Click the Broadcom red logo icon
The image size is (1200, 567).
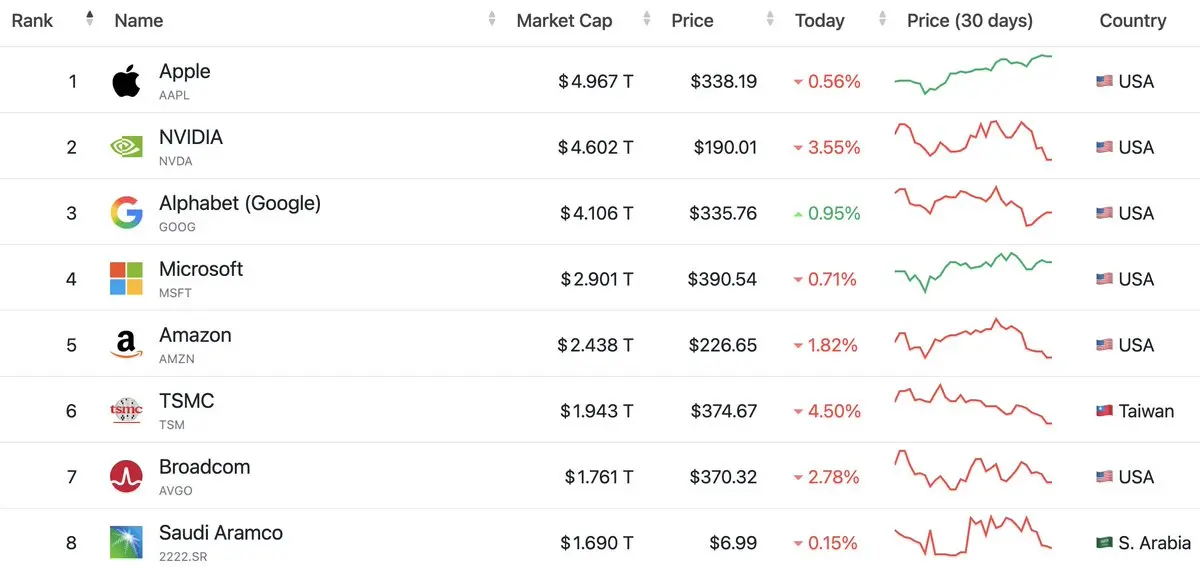click(126, 477)
